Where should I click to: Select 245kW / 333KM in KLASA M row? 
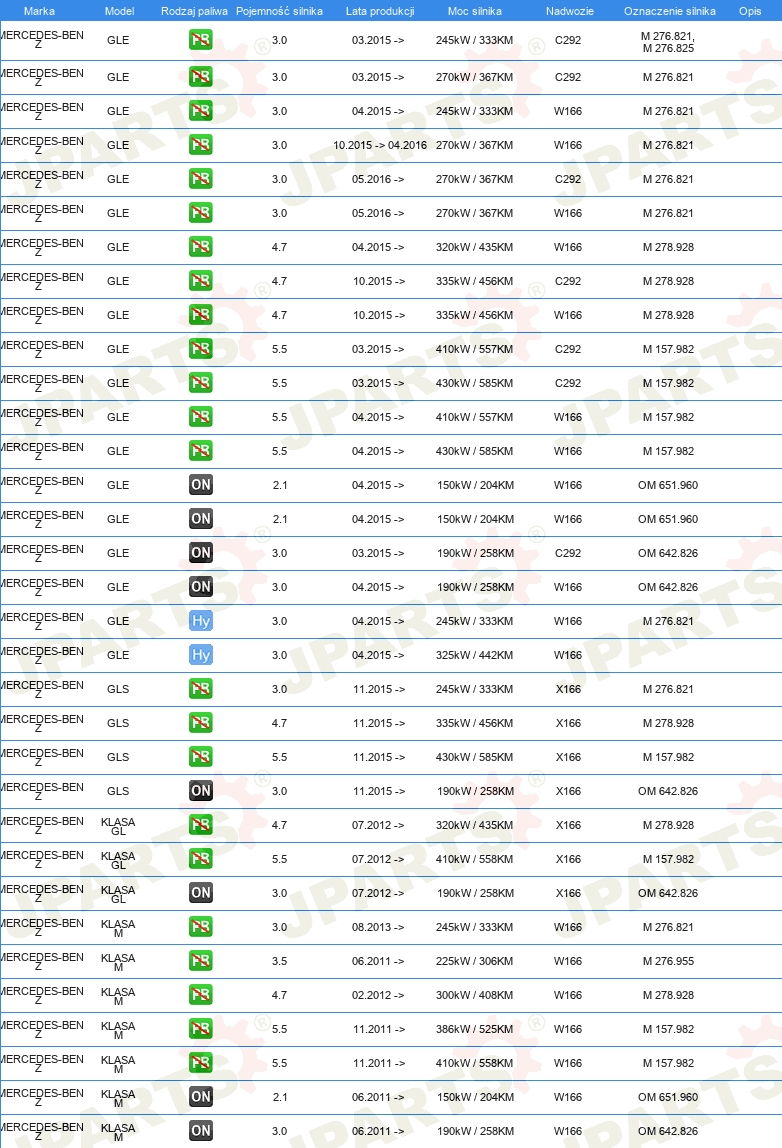pos(474,927)
